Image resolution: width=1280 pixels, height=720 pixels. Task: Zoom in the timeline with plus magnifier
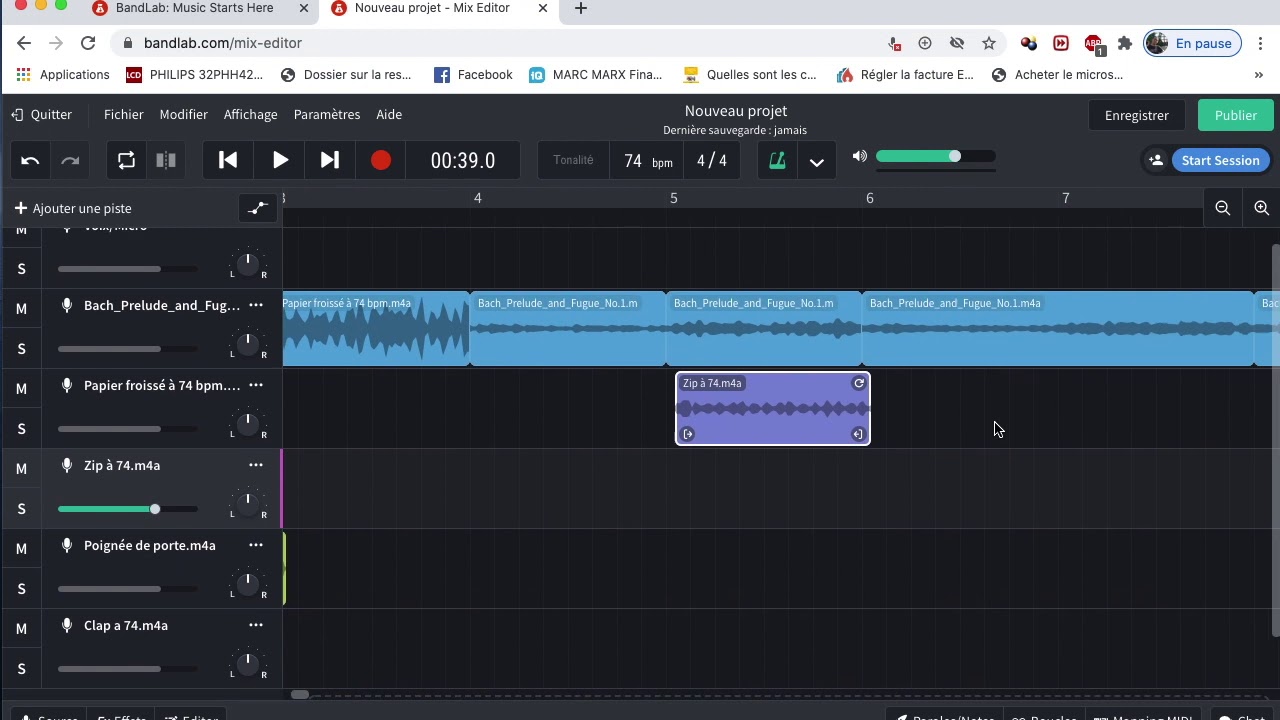click(x=1261, y=208)
